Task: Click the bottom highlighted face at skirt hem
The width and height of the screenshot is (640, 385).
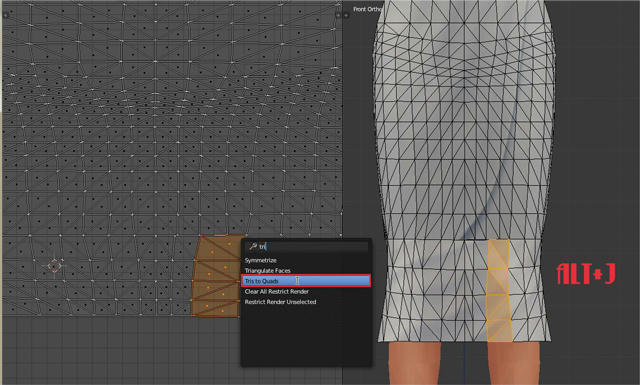Action: 500,330
